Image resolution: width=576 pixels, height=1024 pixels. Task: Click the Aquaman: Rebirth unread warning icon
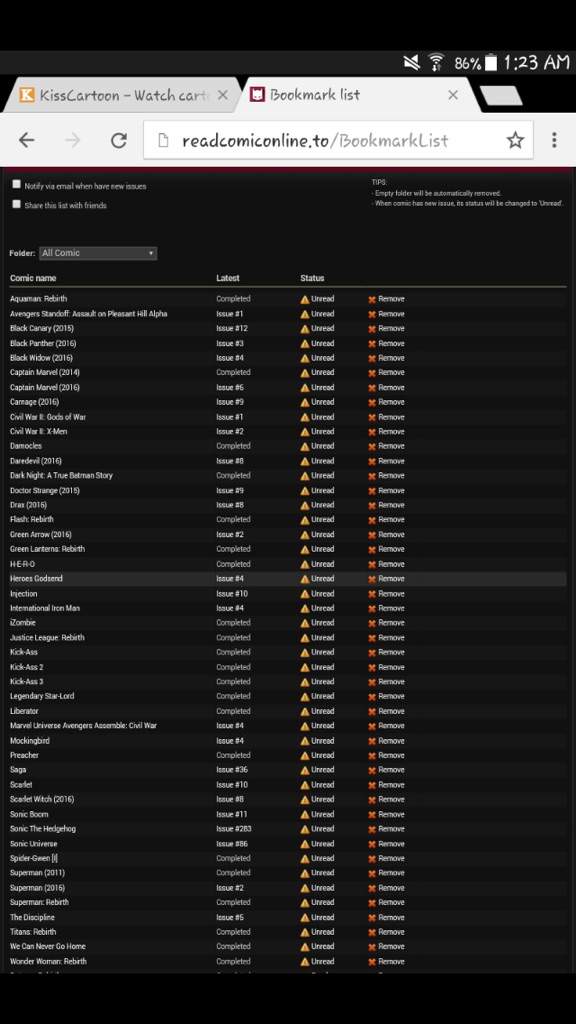coord(304,299)
